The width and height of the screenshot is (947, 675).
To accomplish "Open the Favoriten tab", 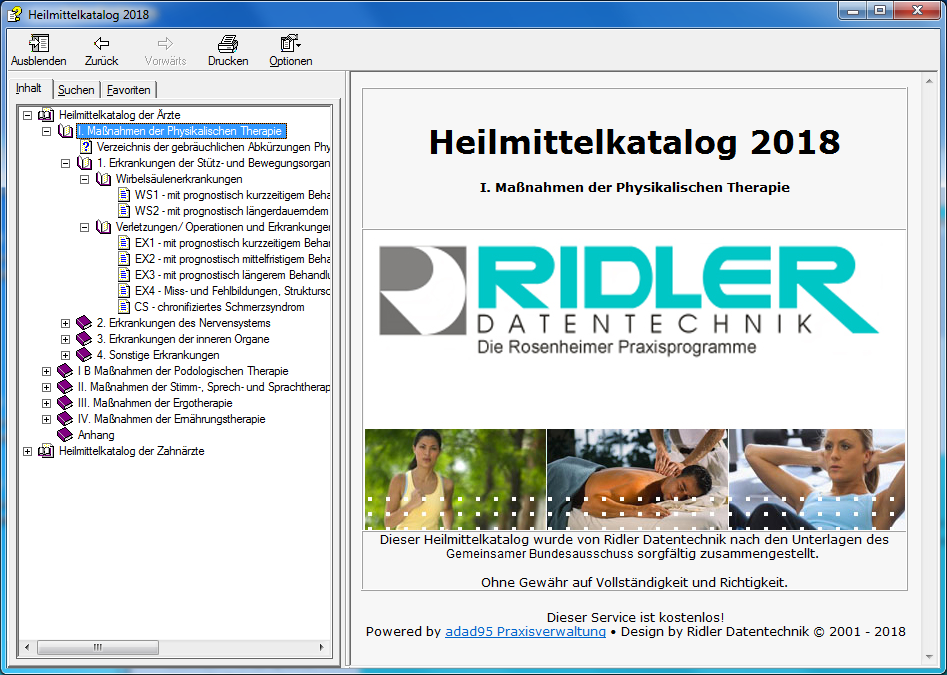I will coord(129,90).
